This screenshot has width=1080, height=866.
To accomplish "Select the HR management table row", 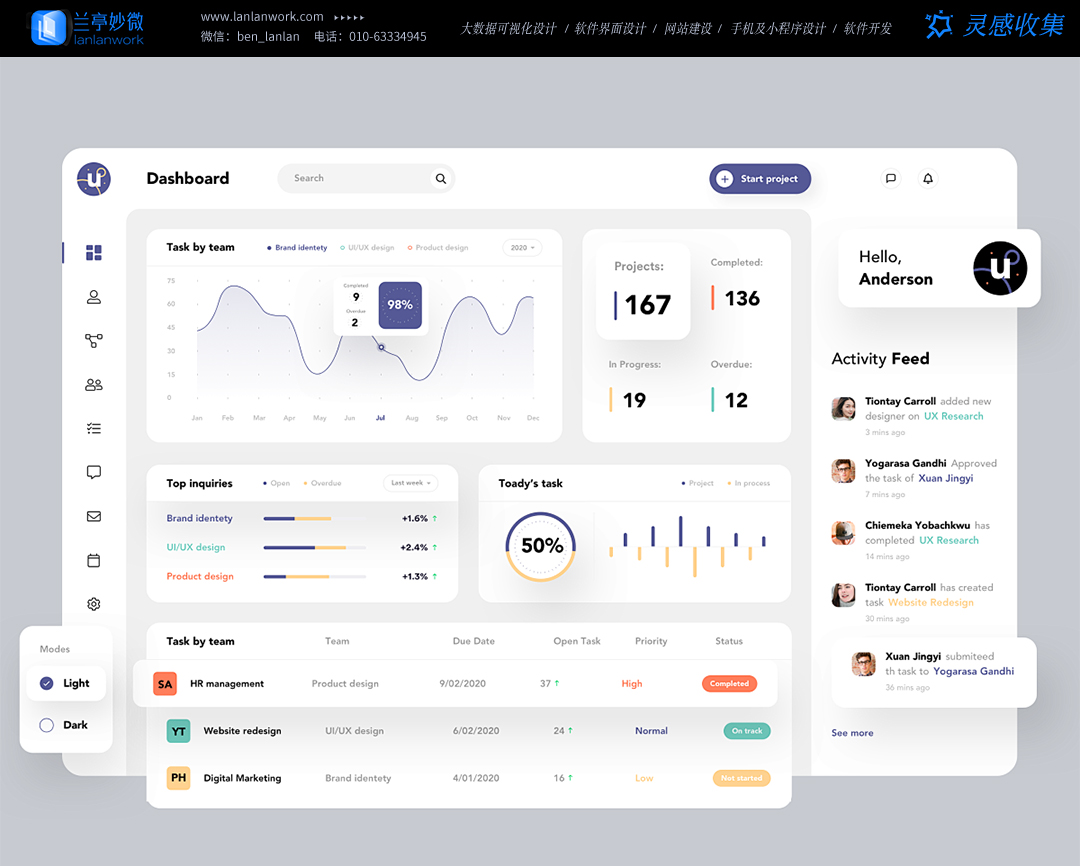I will click(x=455, y=684).
